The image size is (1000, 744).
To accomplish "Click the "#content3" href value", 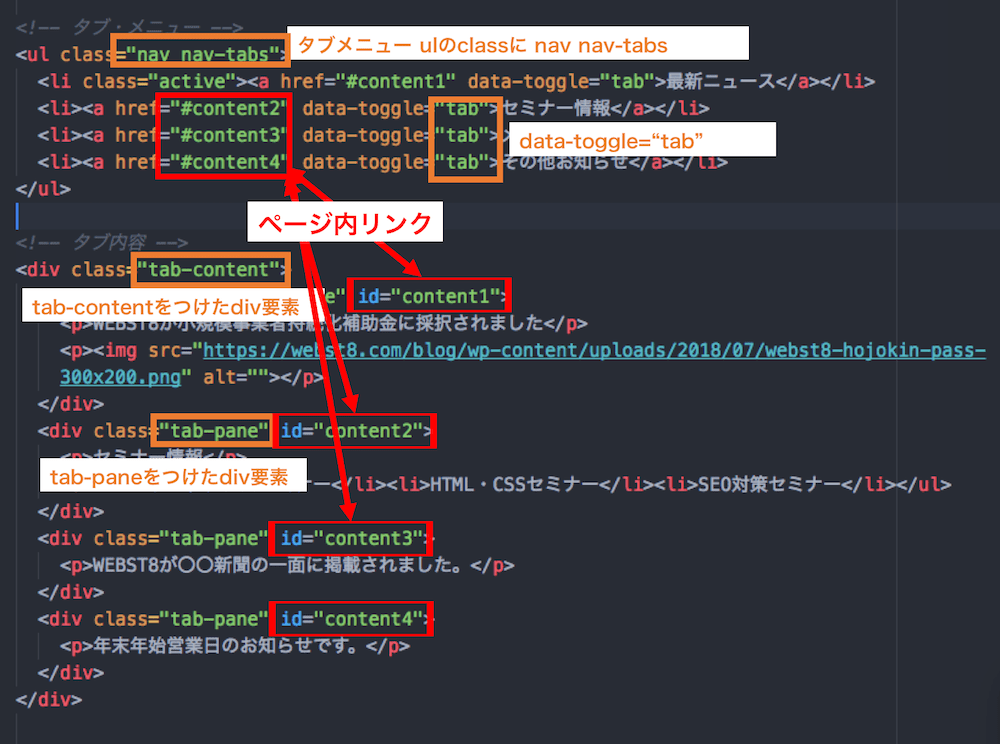I will pyautogui.click(x=222, y=135).
